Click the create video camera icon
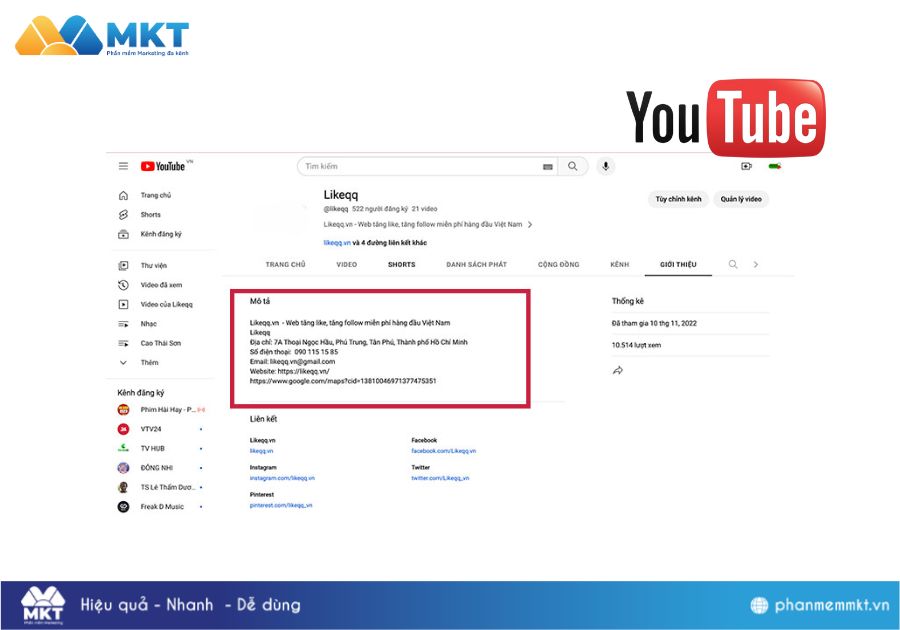900x630 pixels. [x=746, y=166]
